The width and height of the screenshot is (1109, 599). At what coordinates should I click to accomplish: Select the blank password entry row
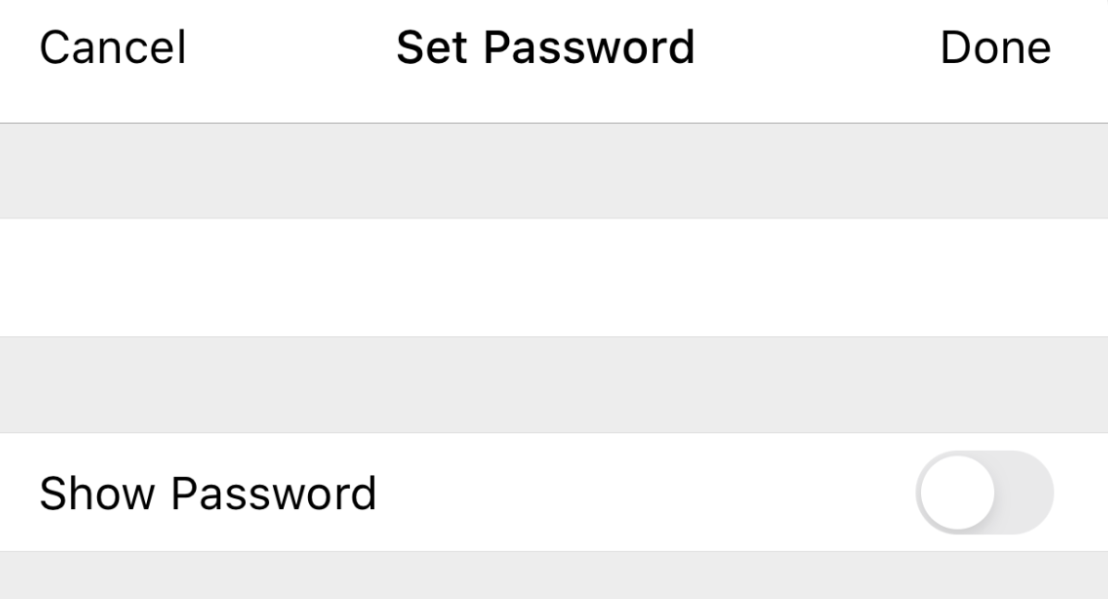554,277
